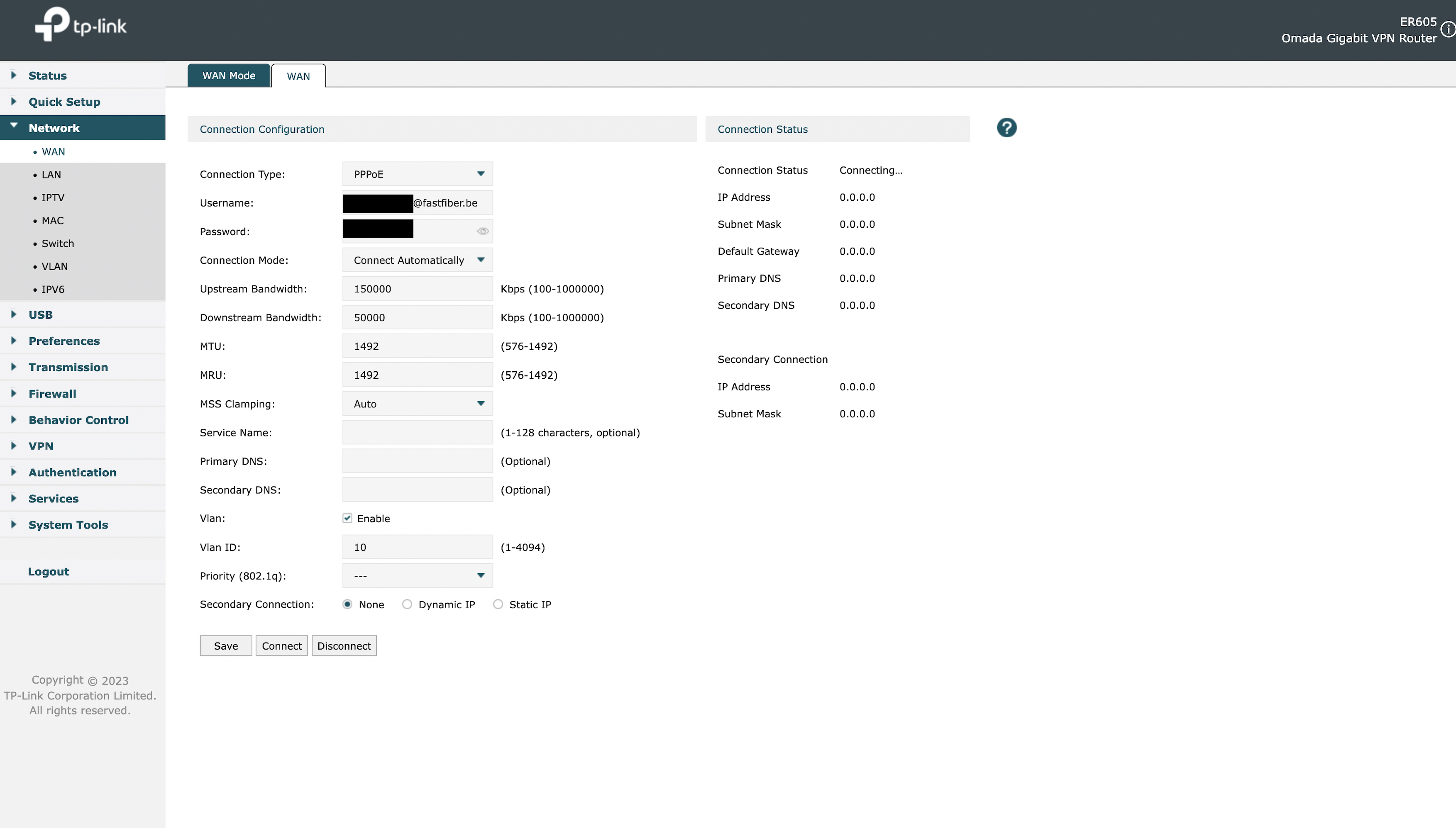The image size is (1456, 828).
Task: Expand the Status menu arrow
Action: tap(14, 75)
